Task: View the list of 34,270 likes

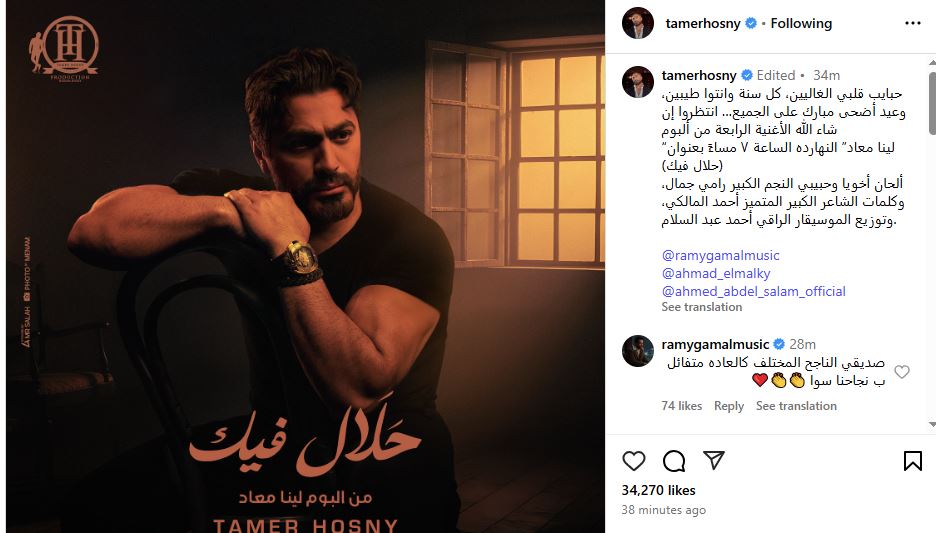Action: click(x=658, y=491)
